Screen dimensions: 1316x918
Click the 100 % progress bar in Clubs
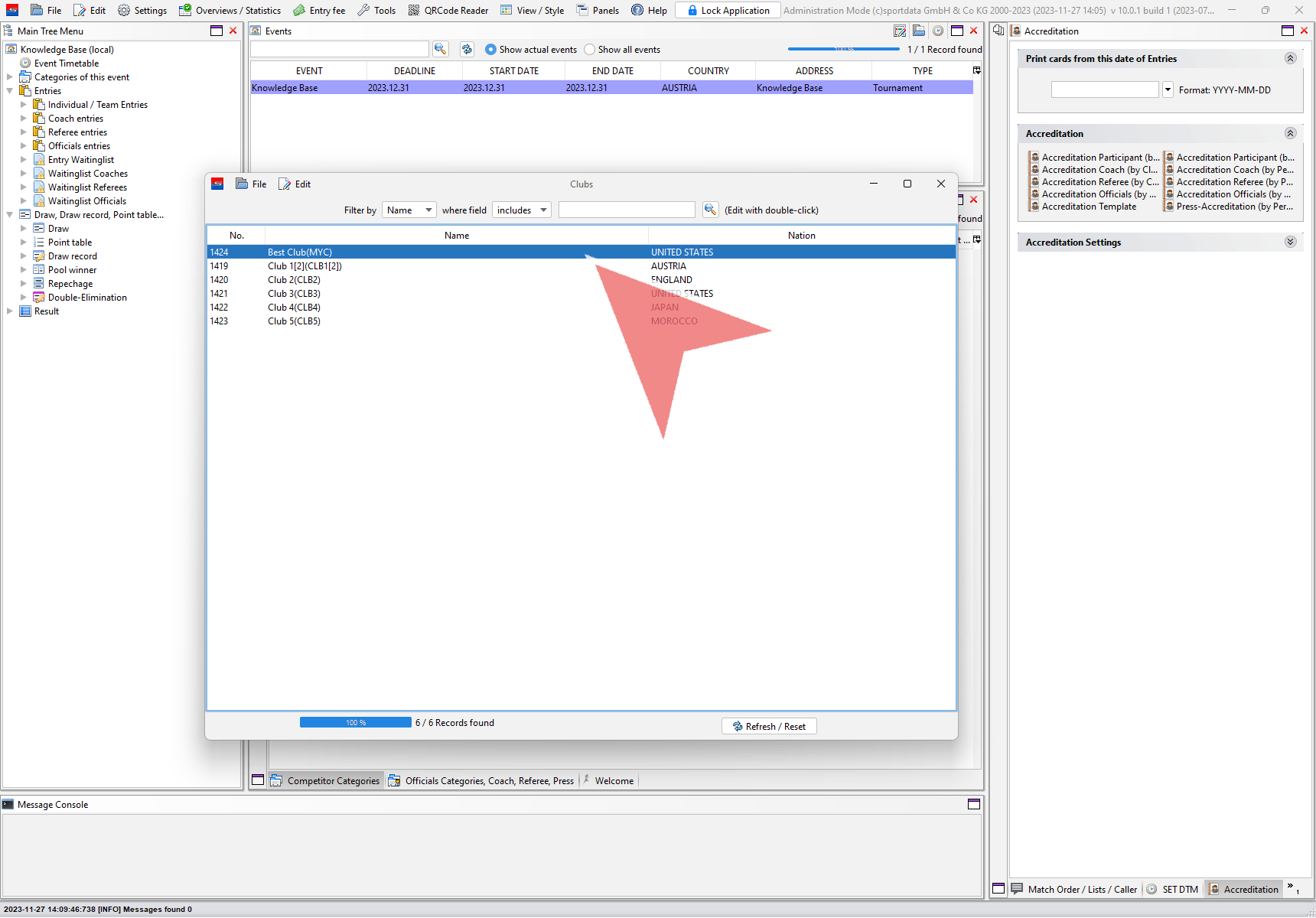(x=355, y=722)
